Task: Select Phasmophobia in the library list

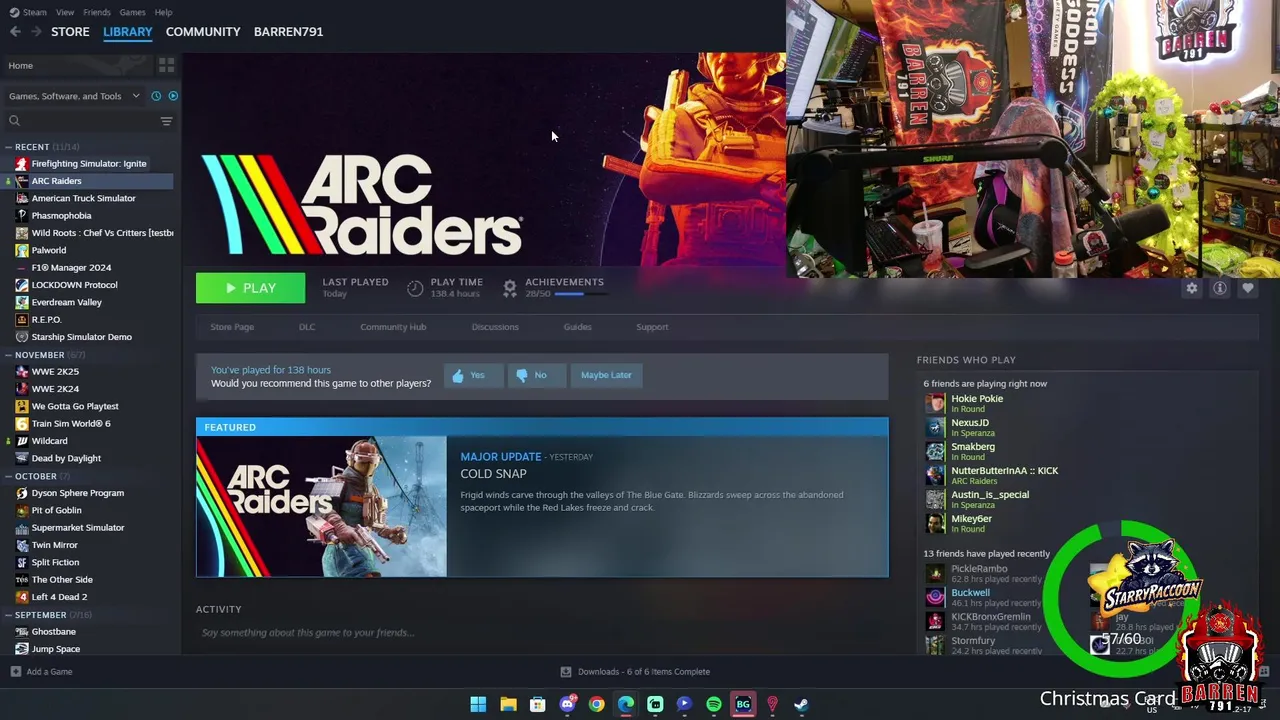Action: [61, 216]
